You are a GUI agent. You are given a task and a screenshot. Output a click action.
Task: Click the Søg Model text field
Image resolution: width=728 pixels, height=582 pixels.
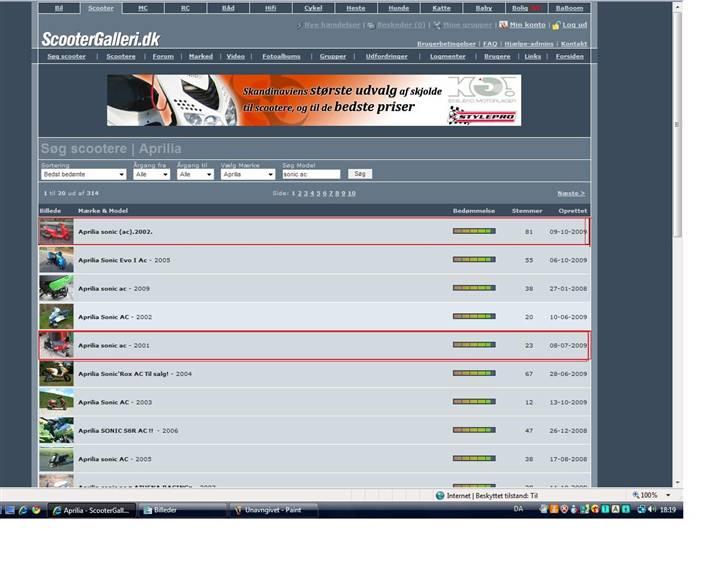coord(311,174)
